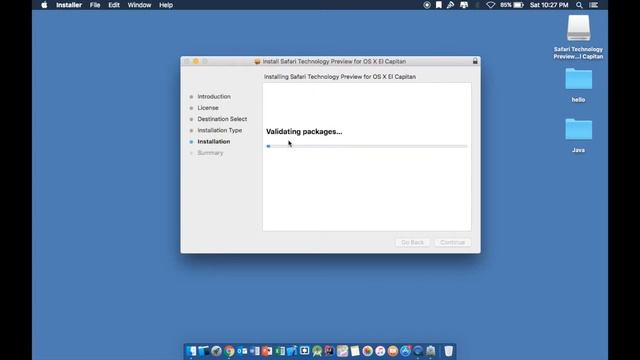Image resolution: width=640 pixels, height=360 pixels.
Task: Open Finder from the dock
Action: [191, 351]
